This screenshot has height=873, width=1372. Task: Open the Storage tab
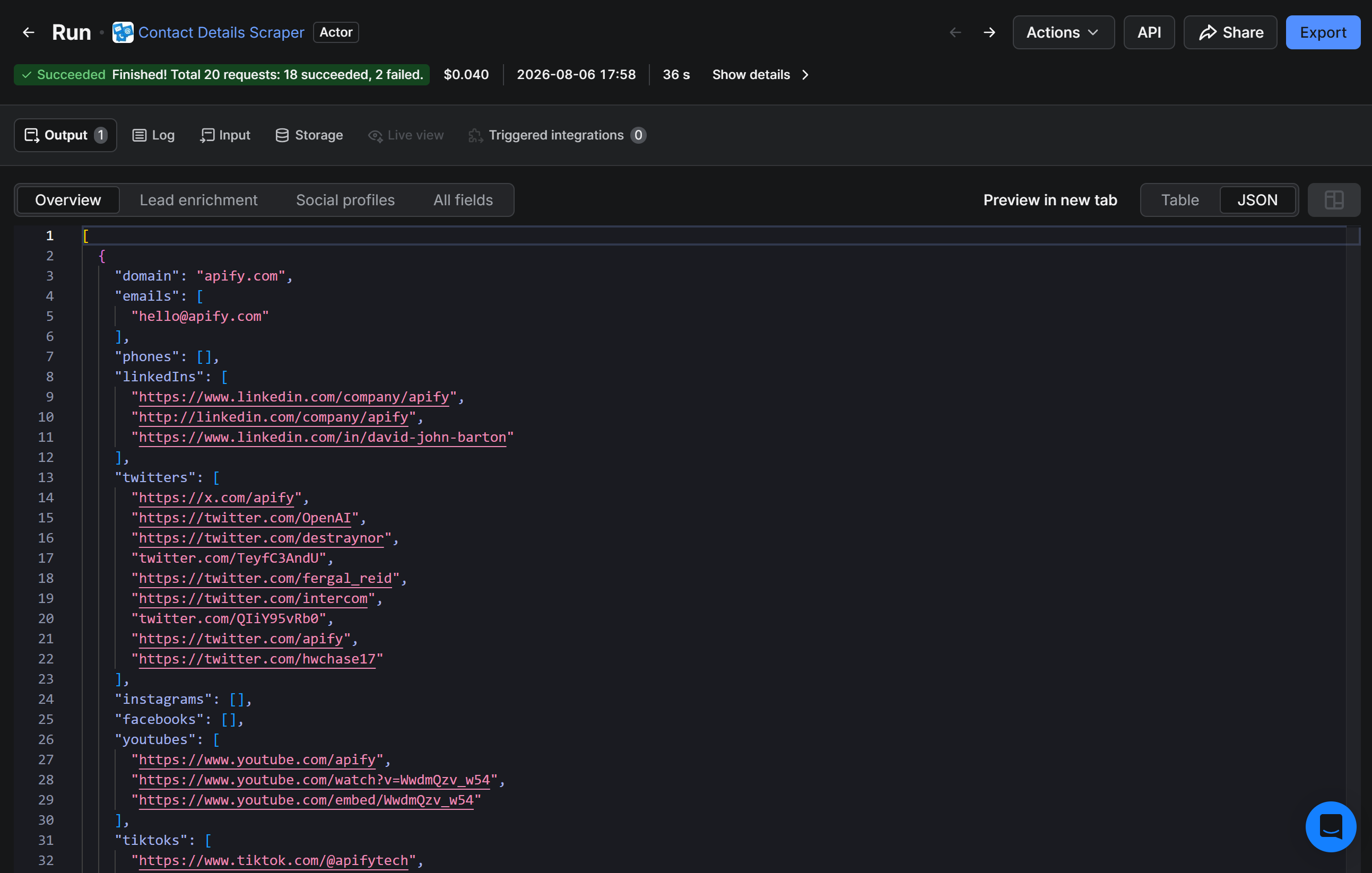pyautogui.click(x=309, y=135)
